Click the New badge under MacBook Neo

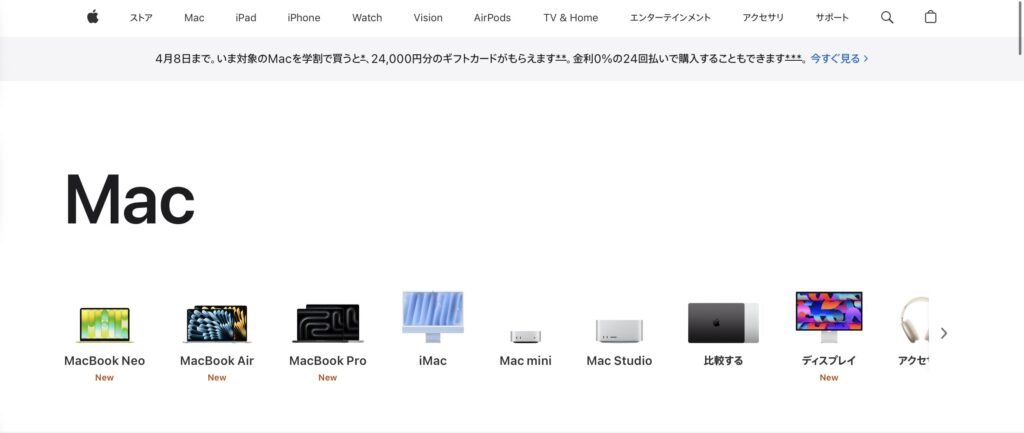tap(104, 377)
